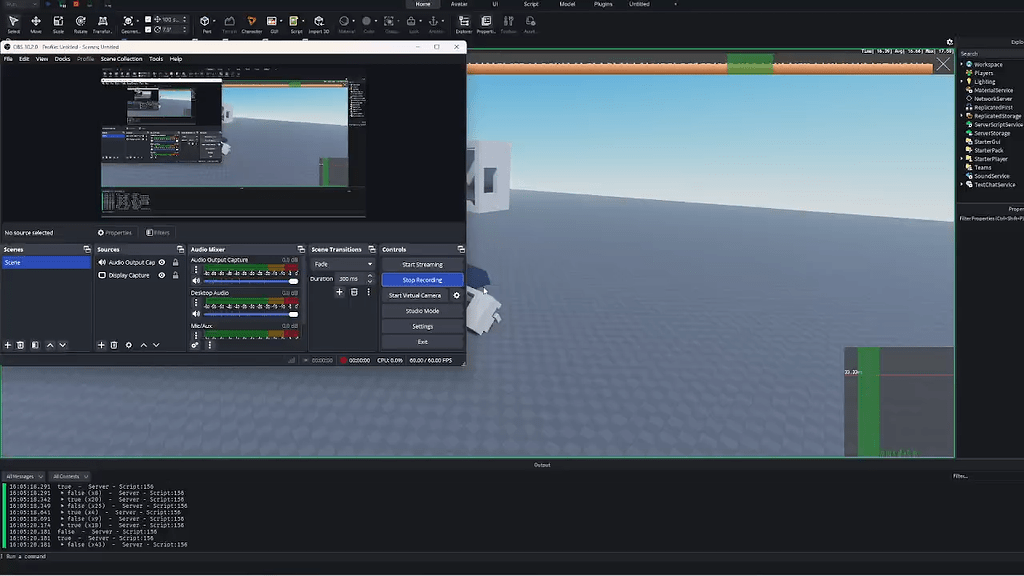This screenshot has width=1024, height=576.
Task: Hide the Display Capture source
Action: pos(162,276)
